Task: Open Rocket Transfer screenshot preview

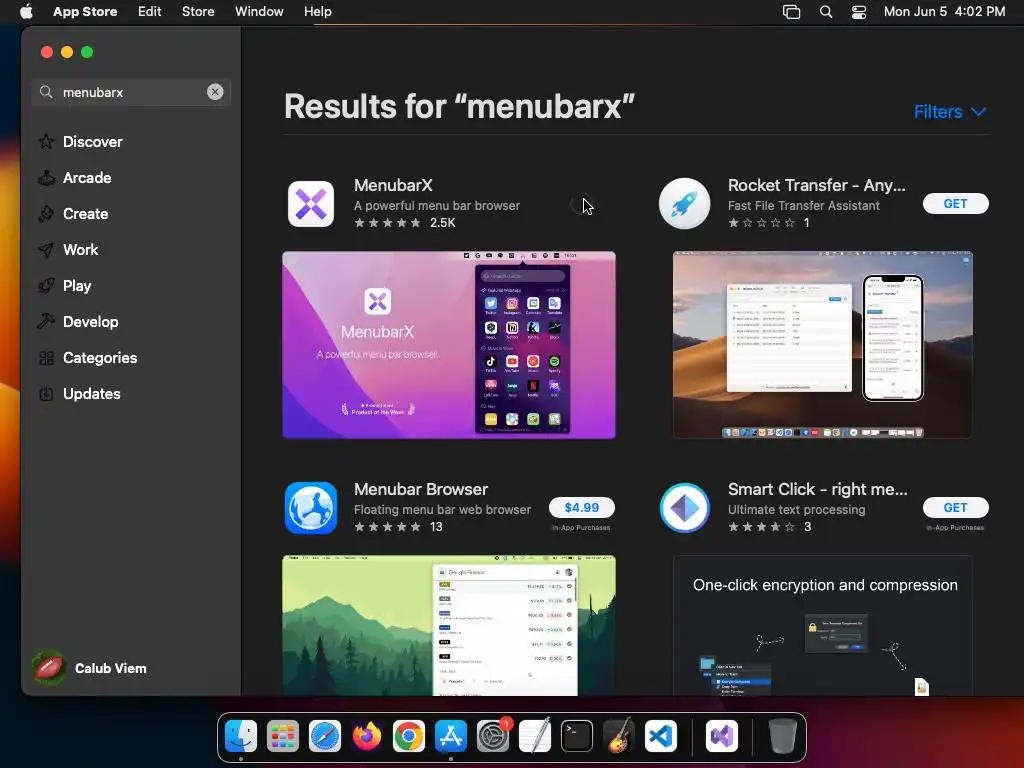Action: pos(822,345)
